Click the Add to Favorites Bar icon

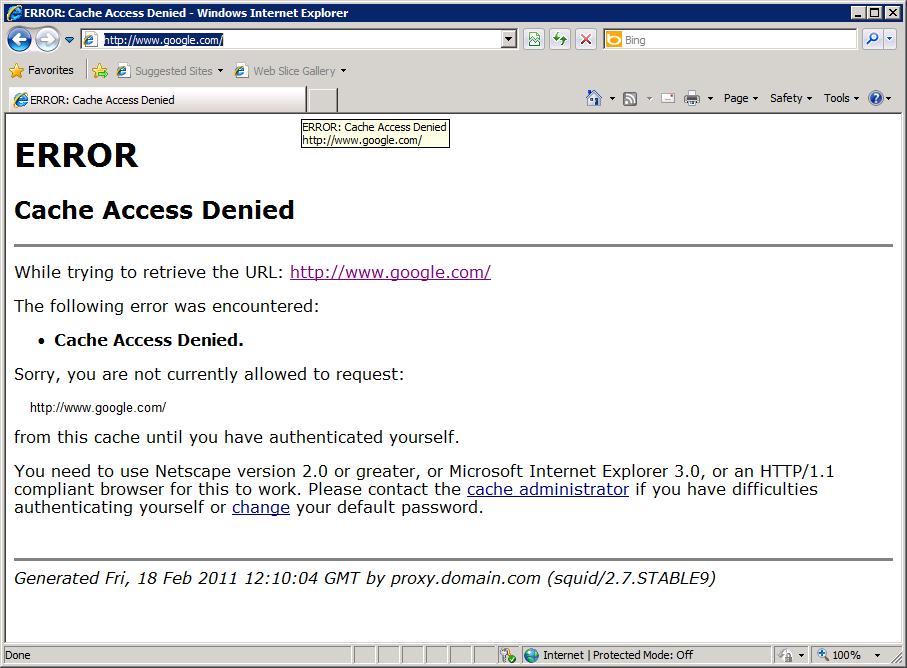pos(100,71)
